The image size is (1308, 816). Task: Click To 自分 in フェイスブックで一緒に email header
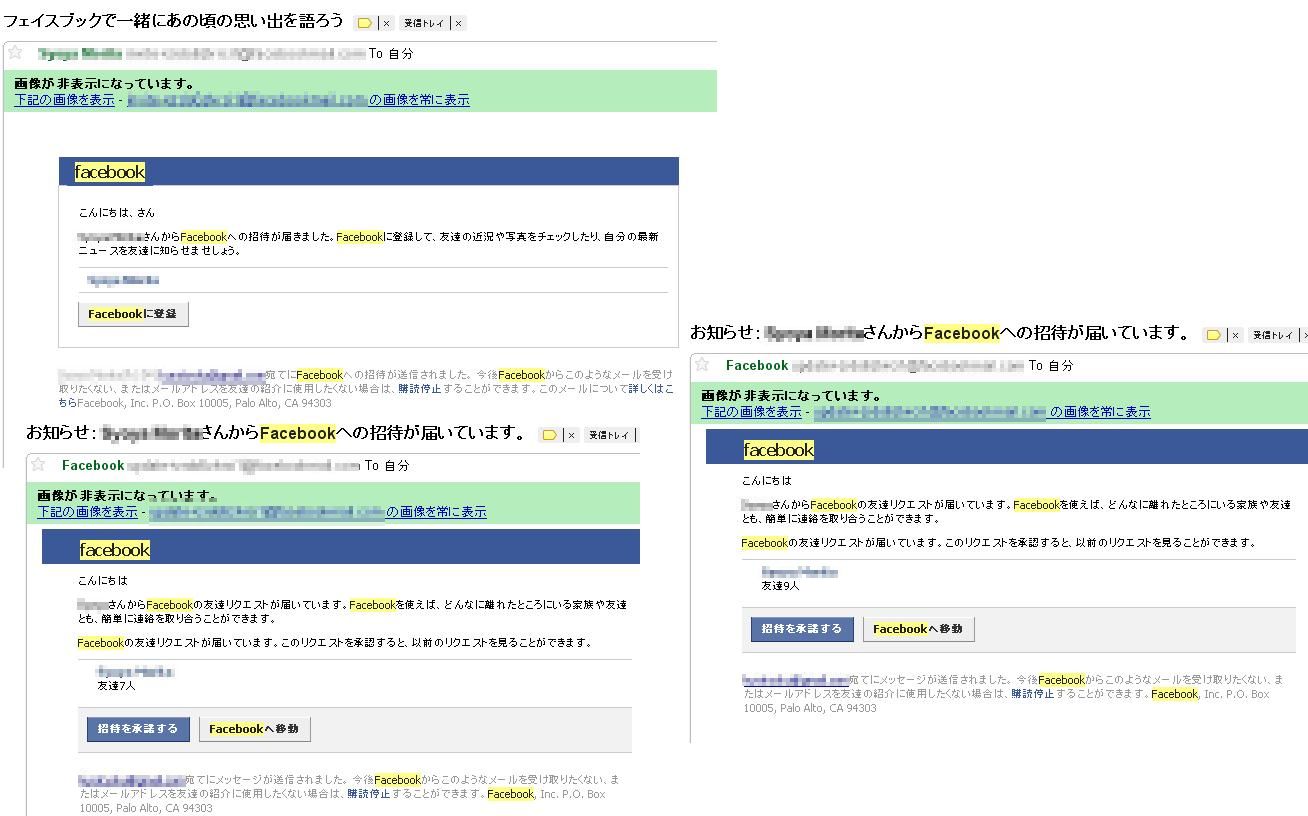(391, 53)
